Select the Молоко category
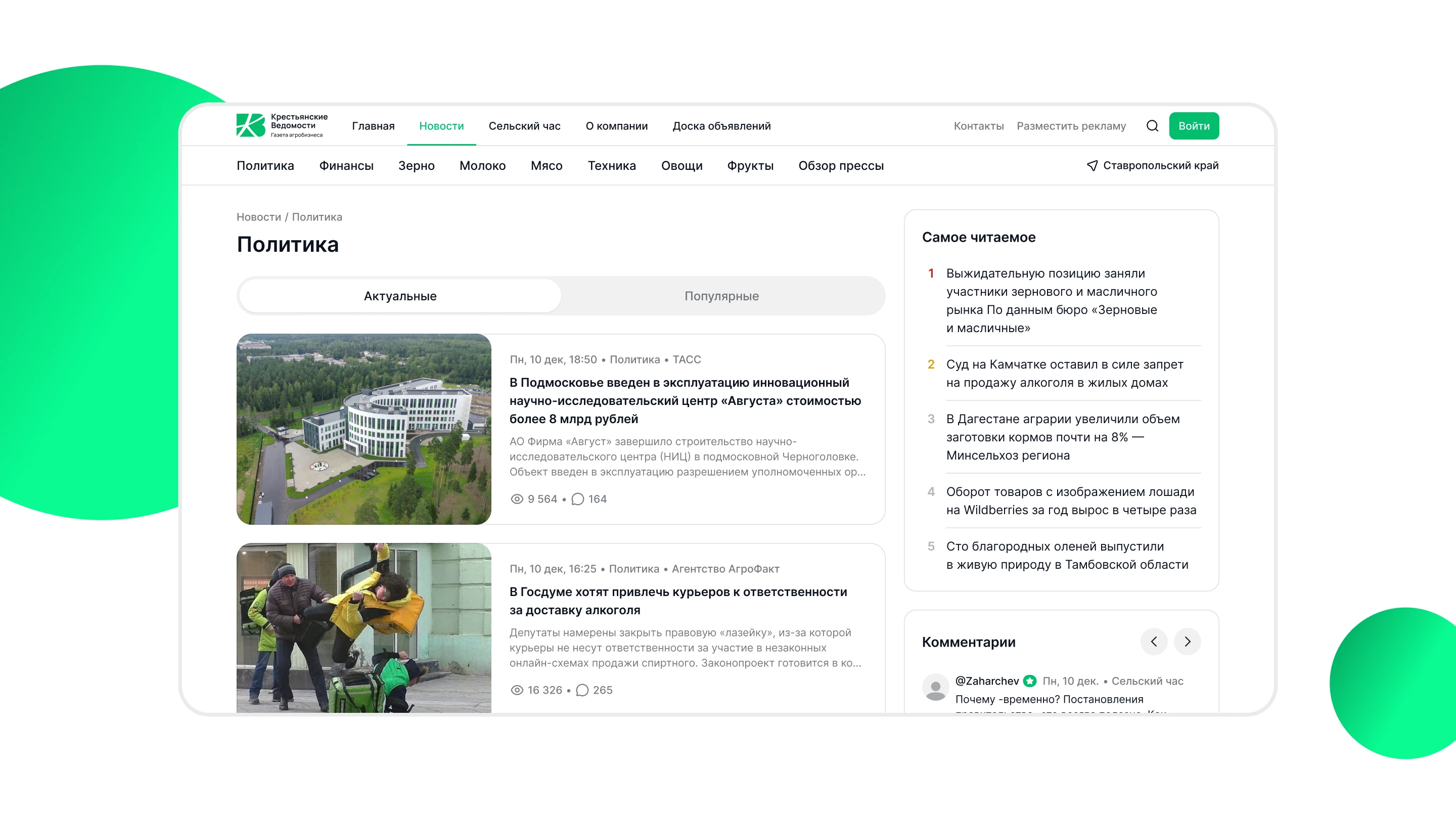 (x=483, y=166)
